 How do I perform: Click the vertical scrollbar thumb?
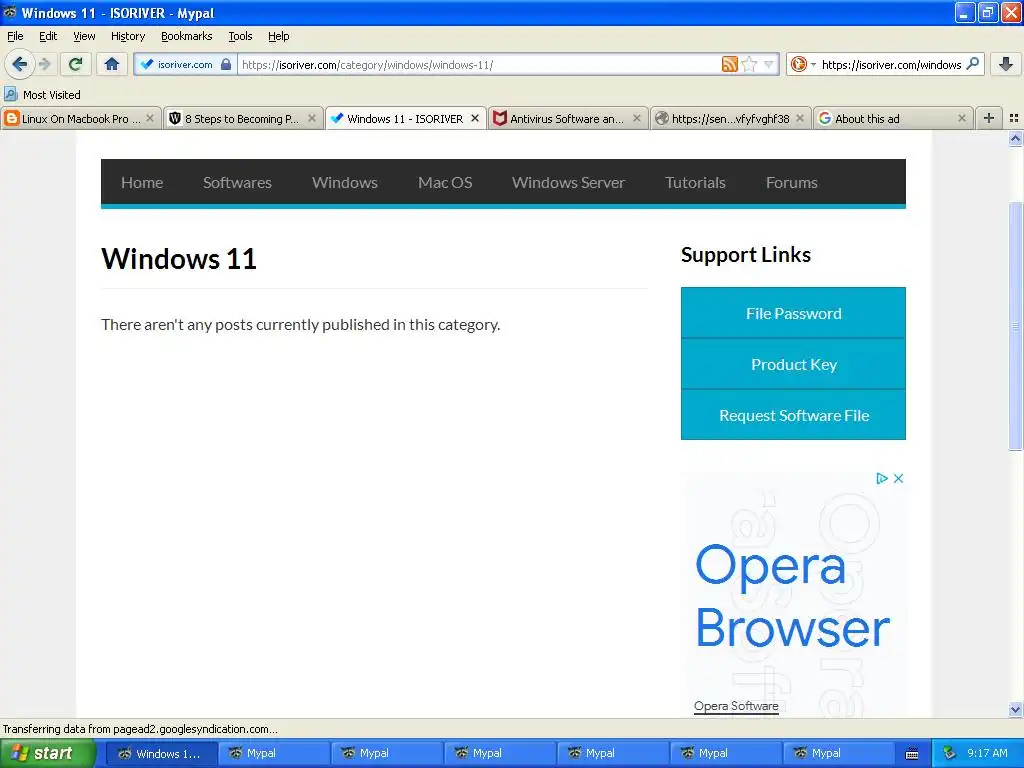(1015, 326)
